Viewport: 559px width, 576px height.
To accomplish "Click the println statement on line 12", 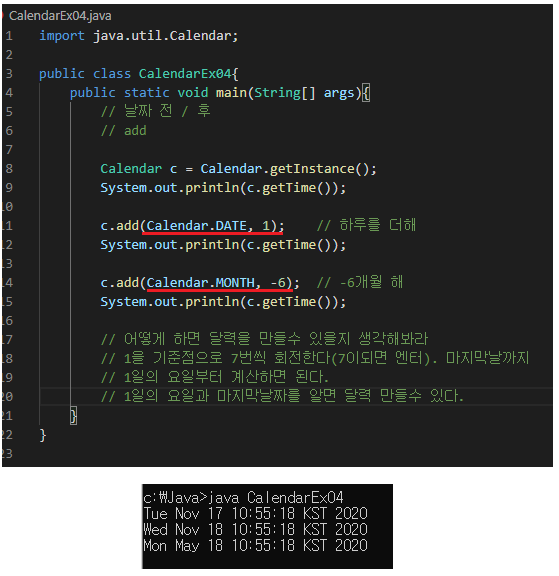I will (x=223, y=245).
